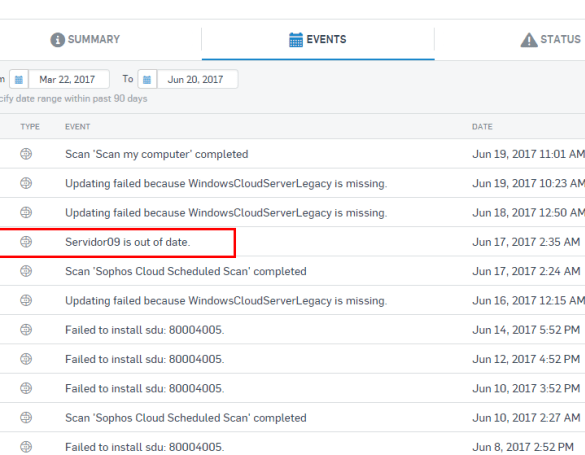Image resolution: width=585 pixels, height=455 pixels.
Task: Click the Jun 20, 2017 date field
Action: [x=197, y=79]
